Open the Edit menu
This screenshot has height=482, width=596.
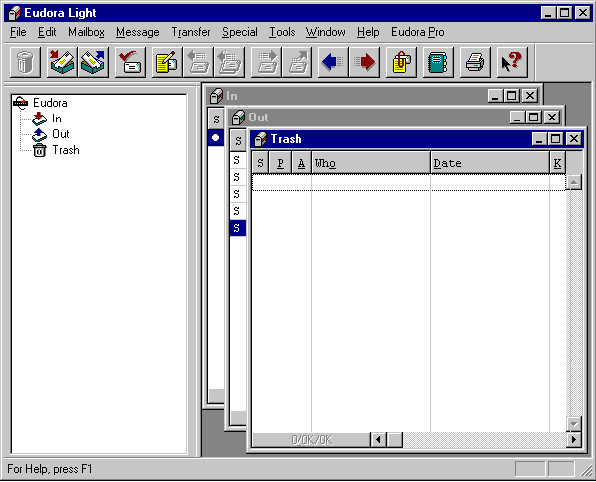[47, 32]
